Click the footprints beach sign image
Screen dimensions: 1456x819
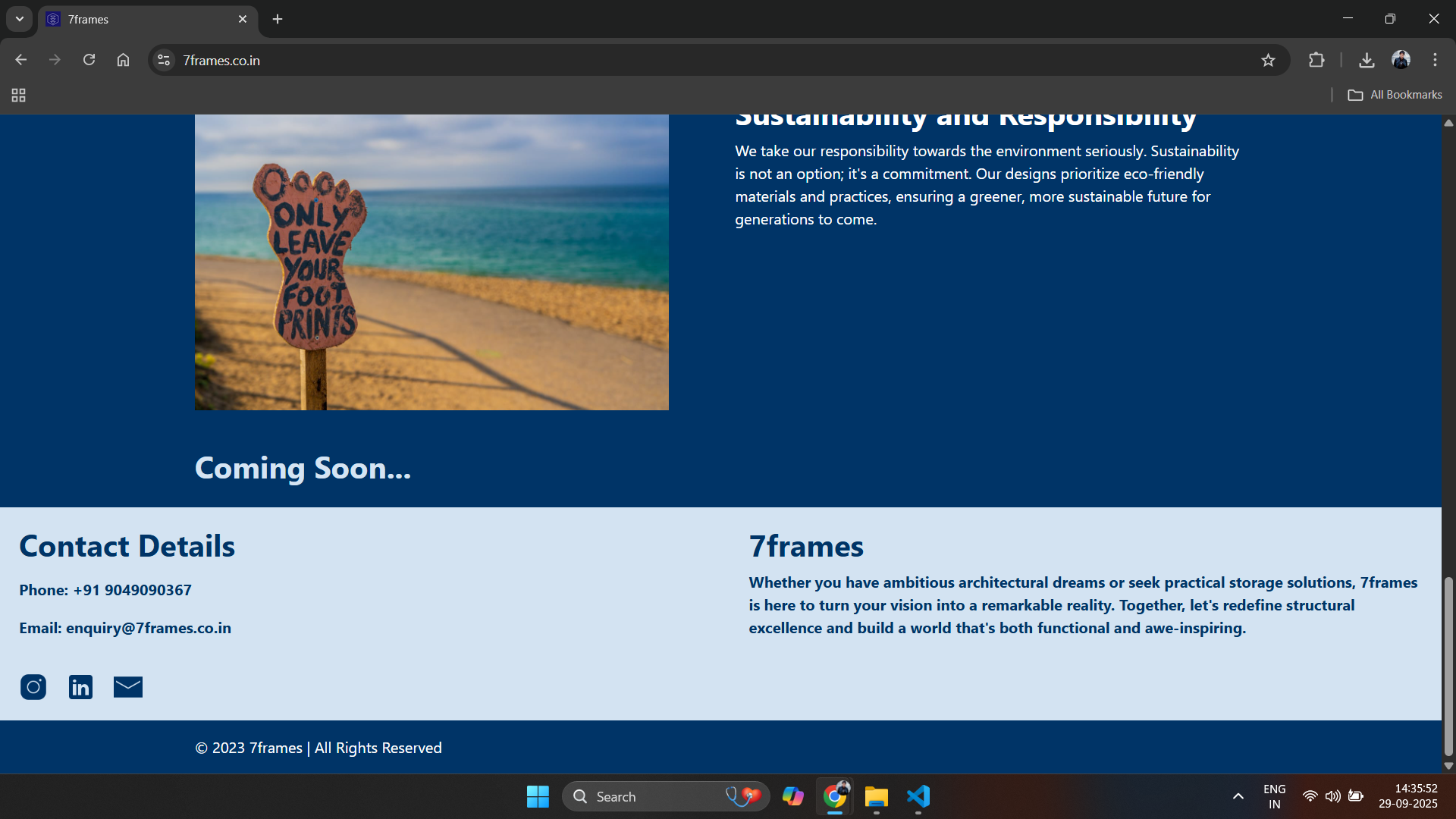(x=431, y=262)
